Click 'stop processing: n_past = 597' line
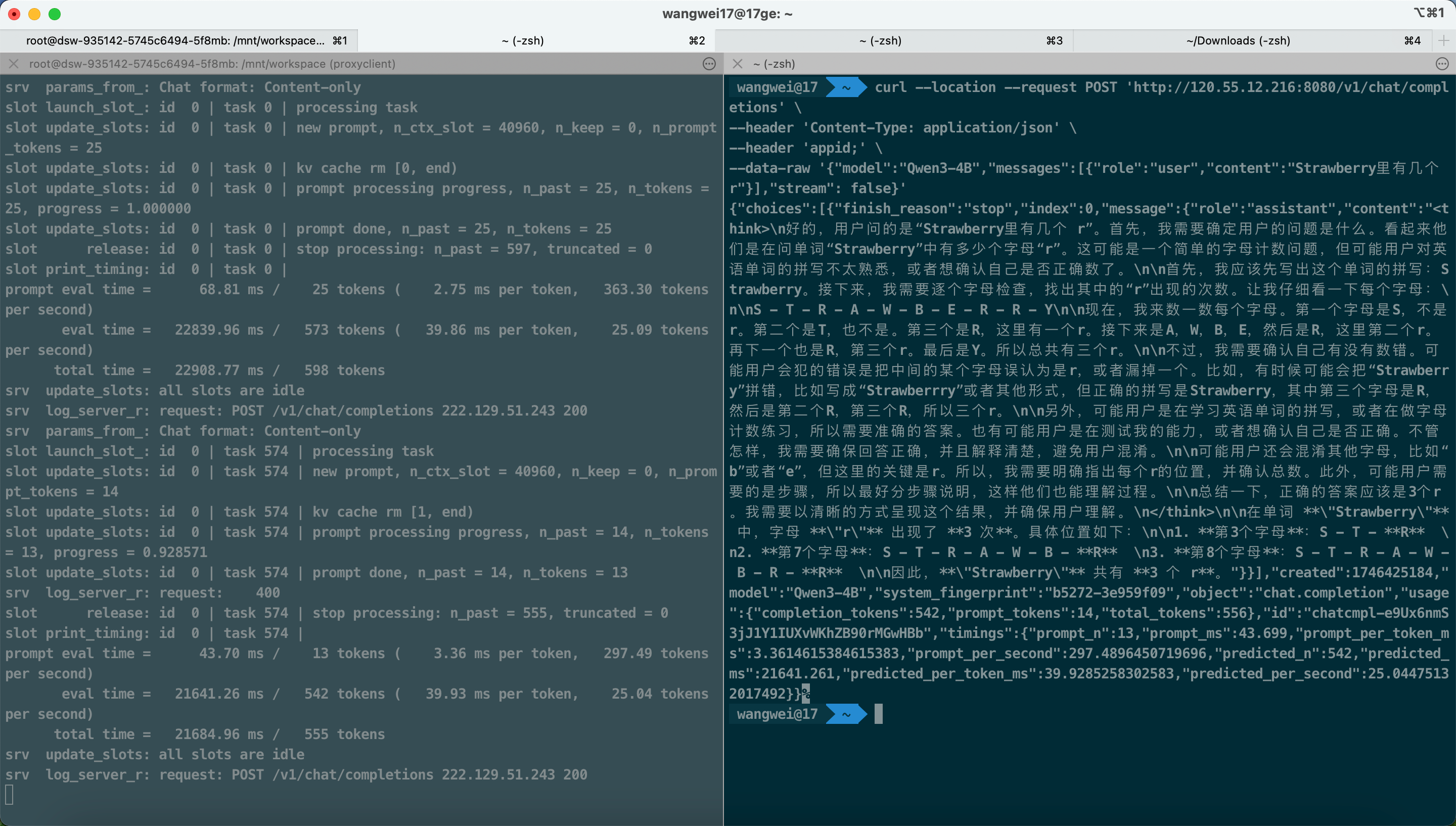This screenshot has height=826, width=1456. coord(329,249)
